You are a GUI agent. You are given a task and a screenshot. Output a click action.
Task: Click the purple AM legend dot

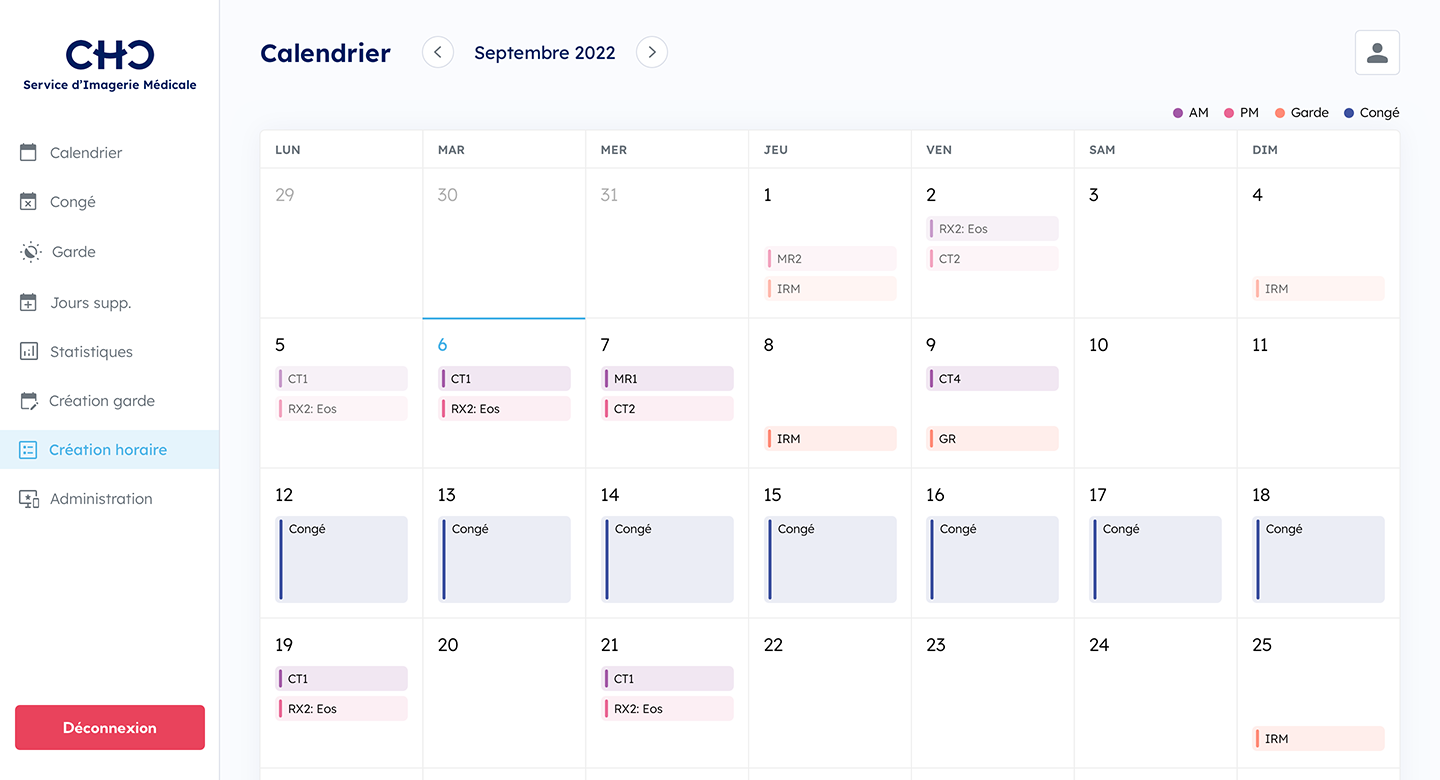click(1178, 113)
